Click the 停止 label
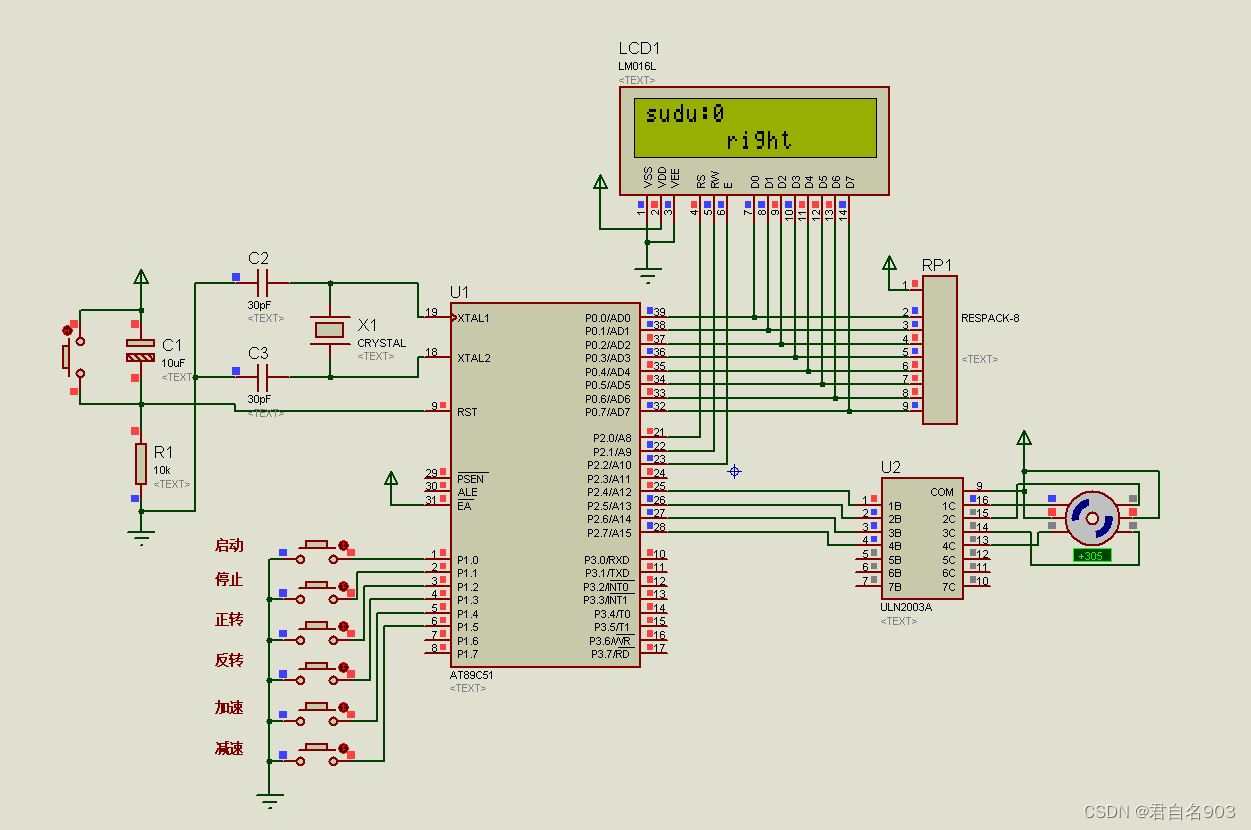The image size is (1251, 830). [x=229, y=580]
